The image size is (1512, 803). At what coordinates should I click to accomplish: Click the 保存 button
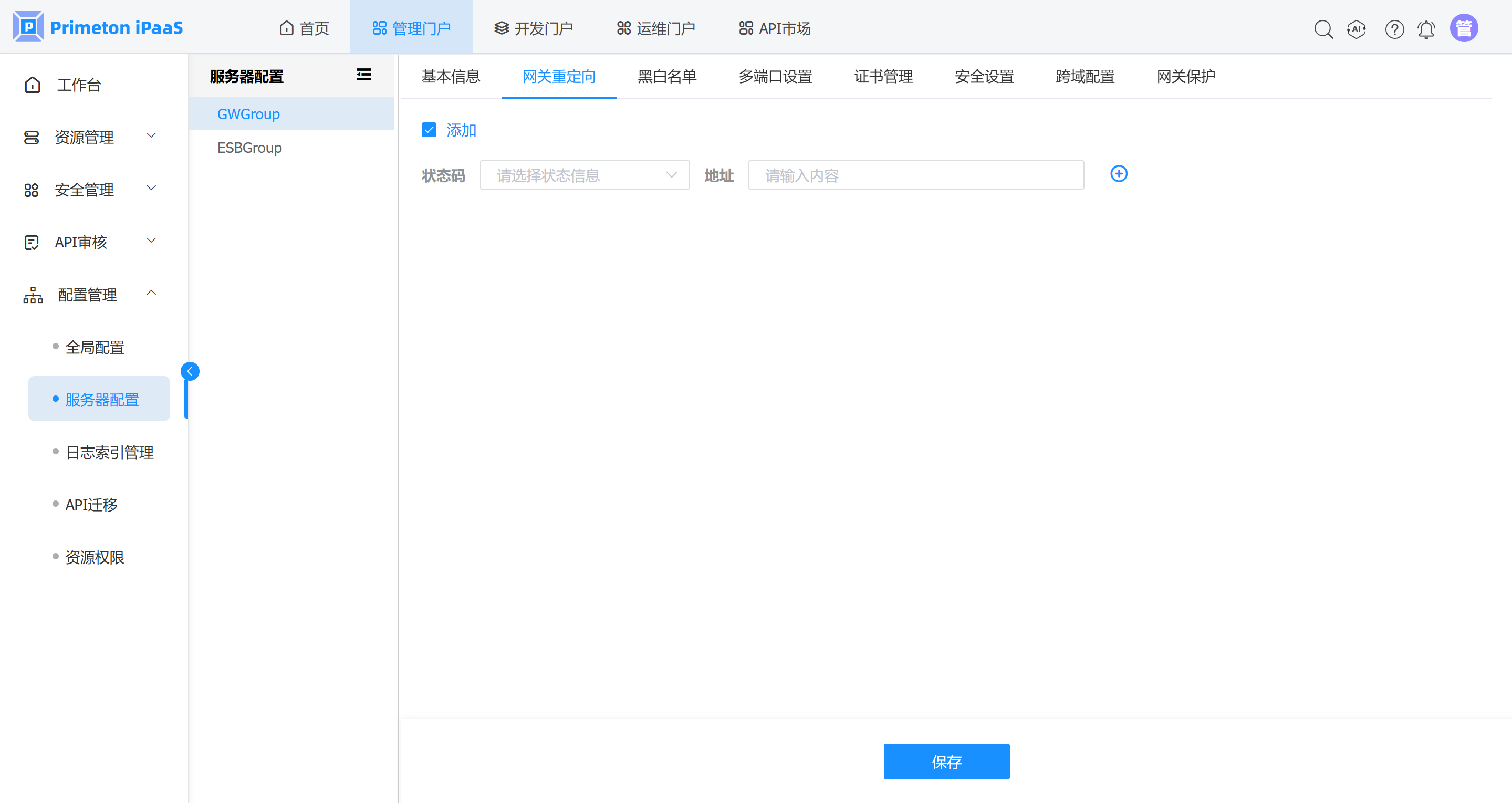[x=946, y=762]
